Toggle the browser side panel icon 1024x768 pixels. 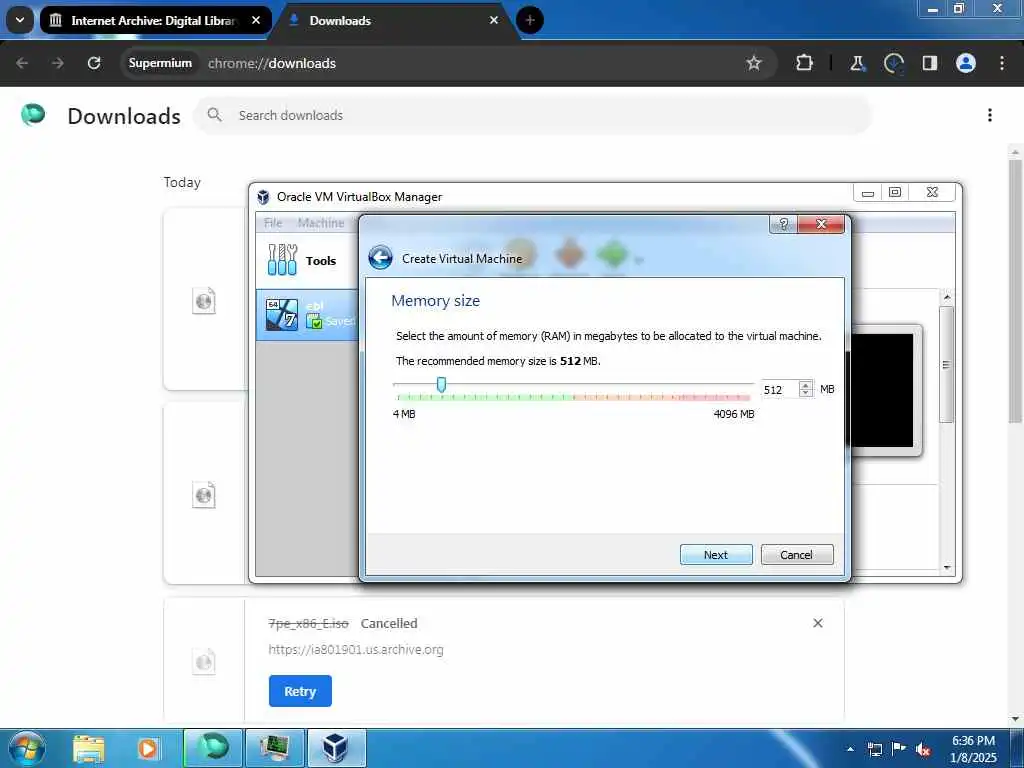click(x=929, y=63)
